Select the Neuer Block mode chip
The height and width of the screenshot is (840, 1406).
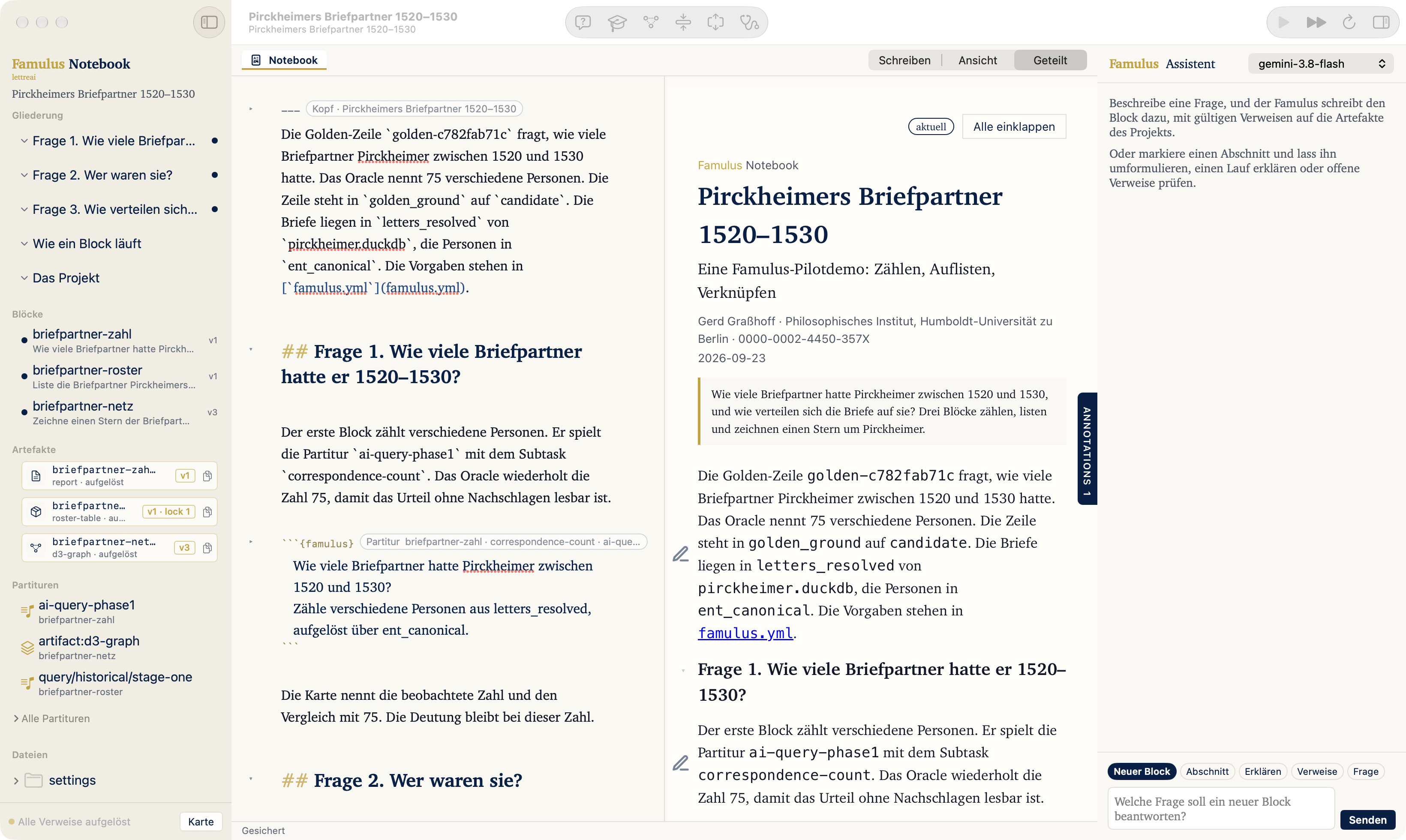[x=1141, y=771]
